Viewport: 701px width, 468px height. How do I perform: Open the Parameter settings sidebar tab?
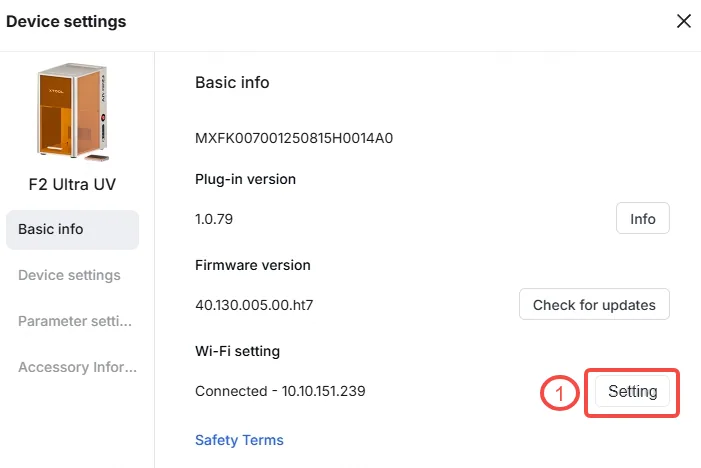pyautogui.click(x=75, y=321)
